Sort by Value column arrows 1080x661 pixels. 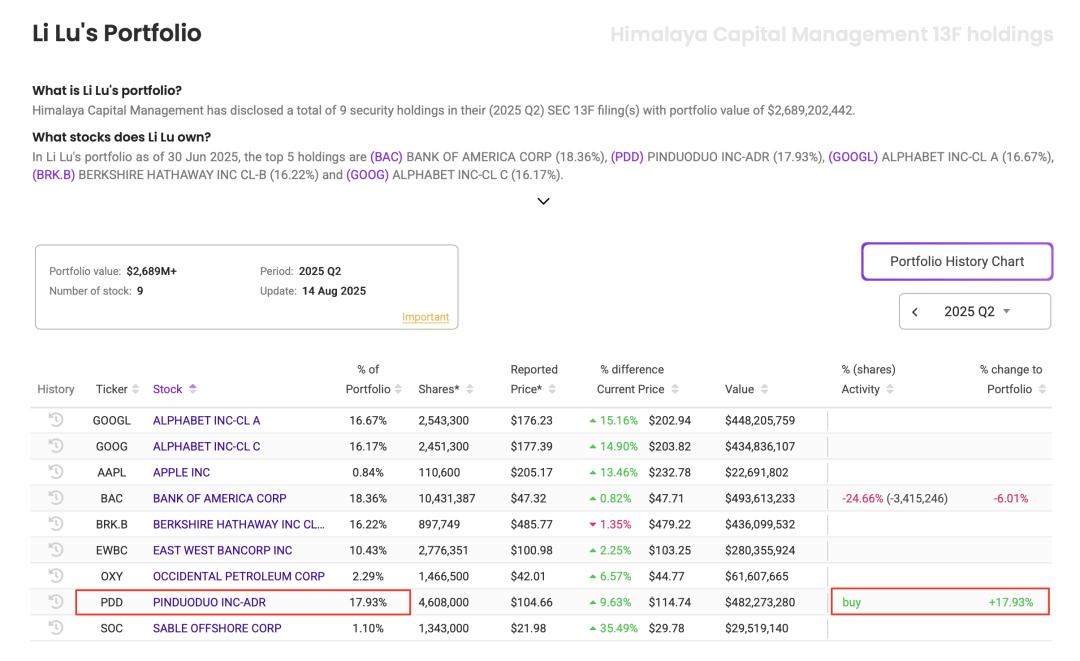point(765,389)
